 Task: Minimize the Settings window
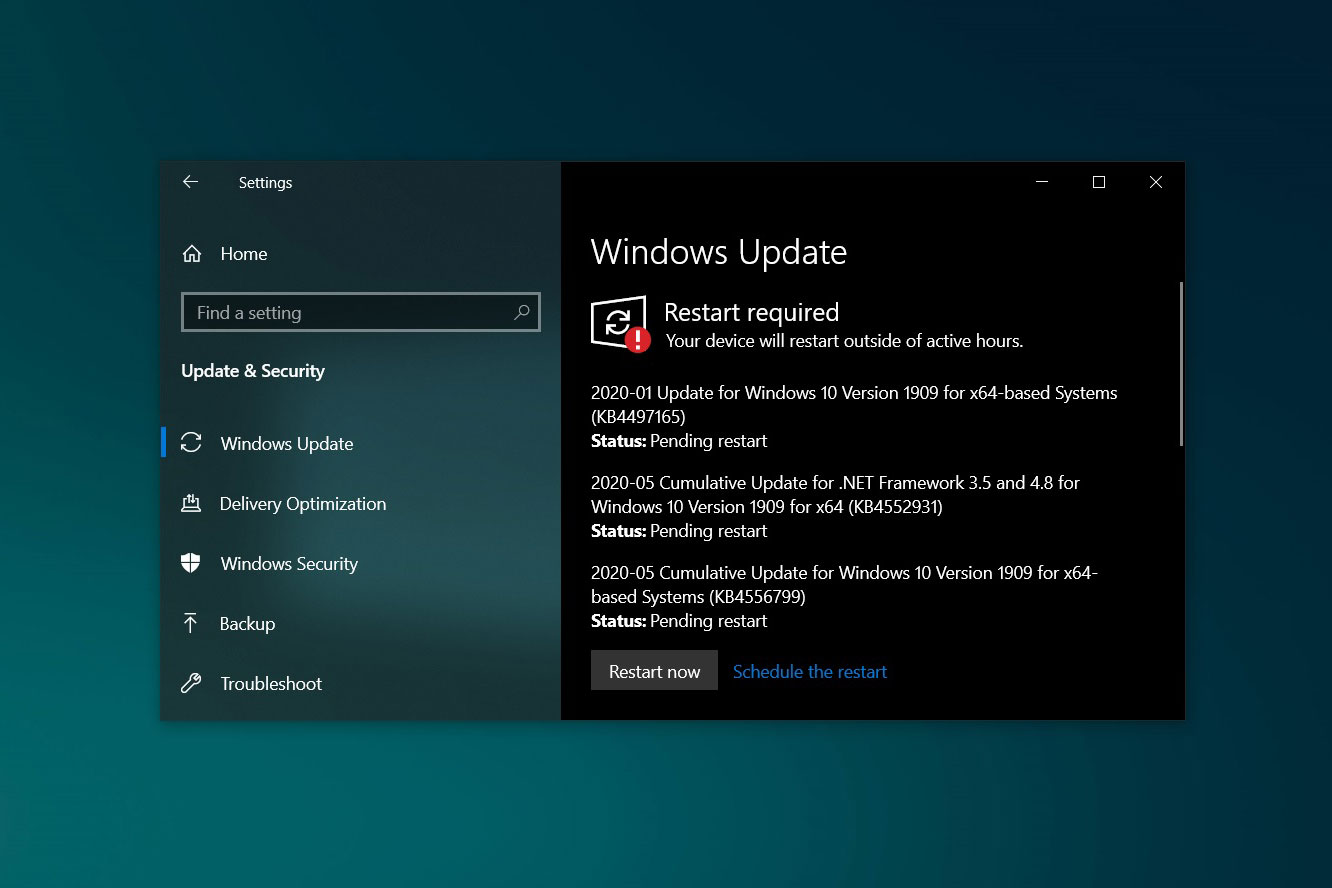[x=1042, y=182]
